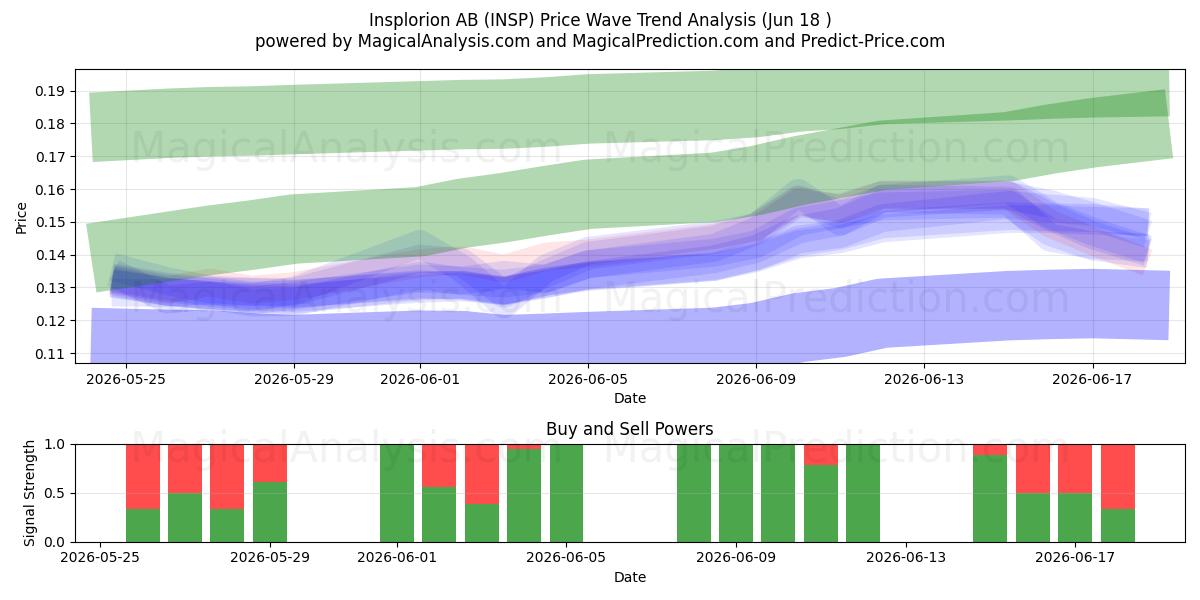This screenshot has height=600, width=1200.
Task: Click the 0.17 price axis tick
Action: [50, 157]
